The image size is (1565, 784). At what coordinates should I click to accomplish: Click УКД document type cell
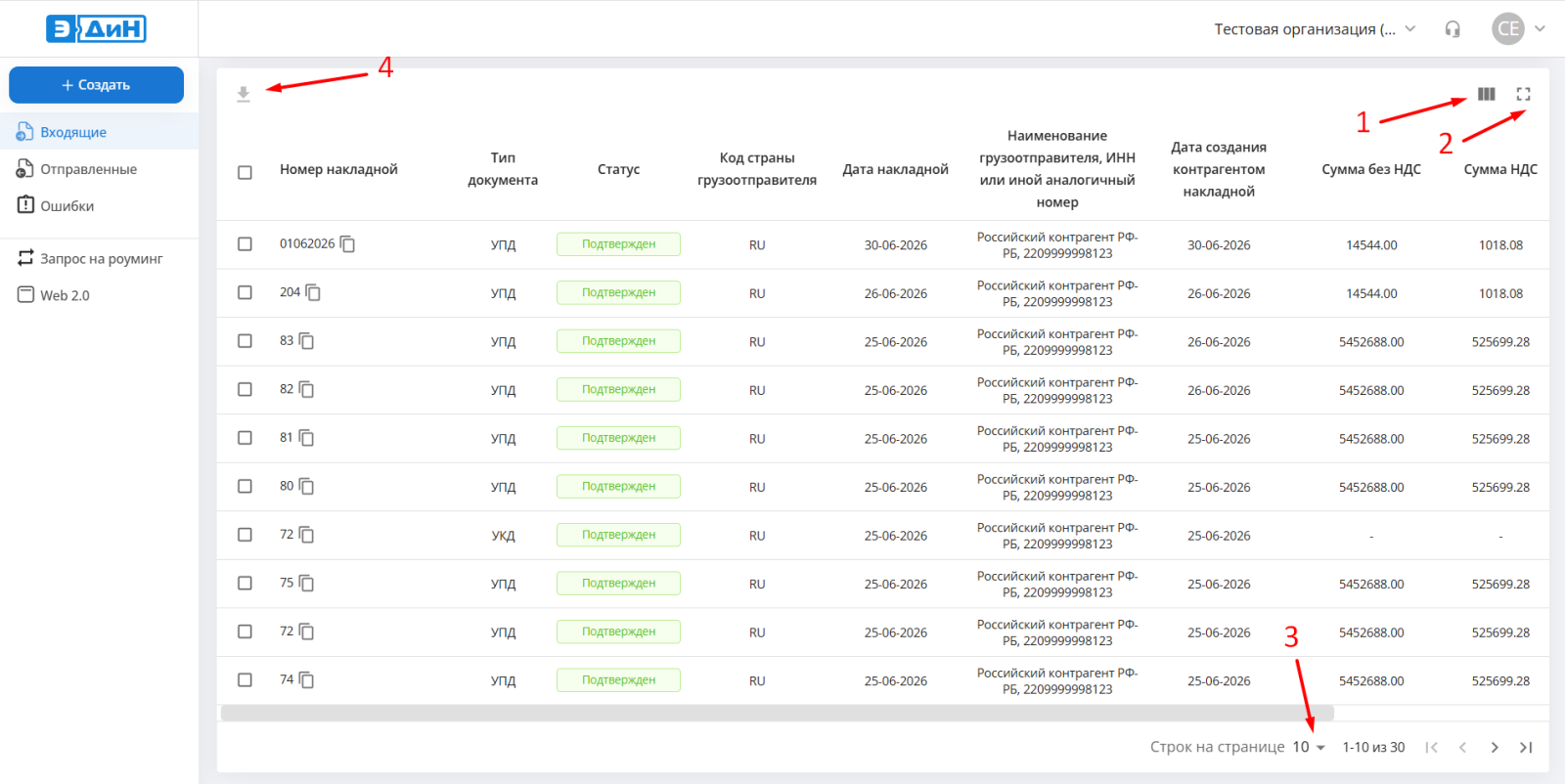[503, 536]
